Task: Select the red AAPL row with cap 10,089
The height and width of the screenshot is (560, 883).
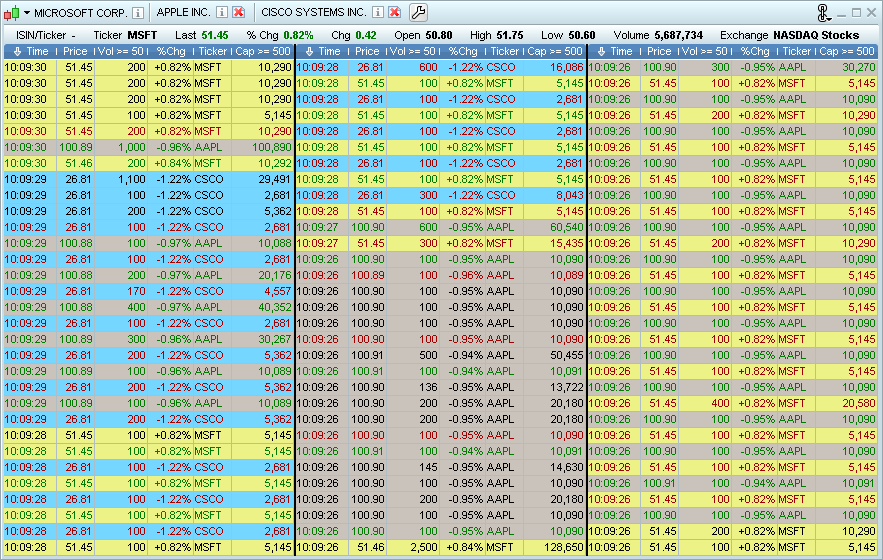Action: point(440,275)
